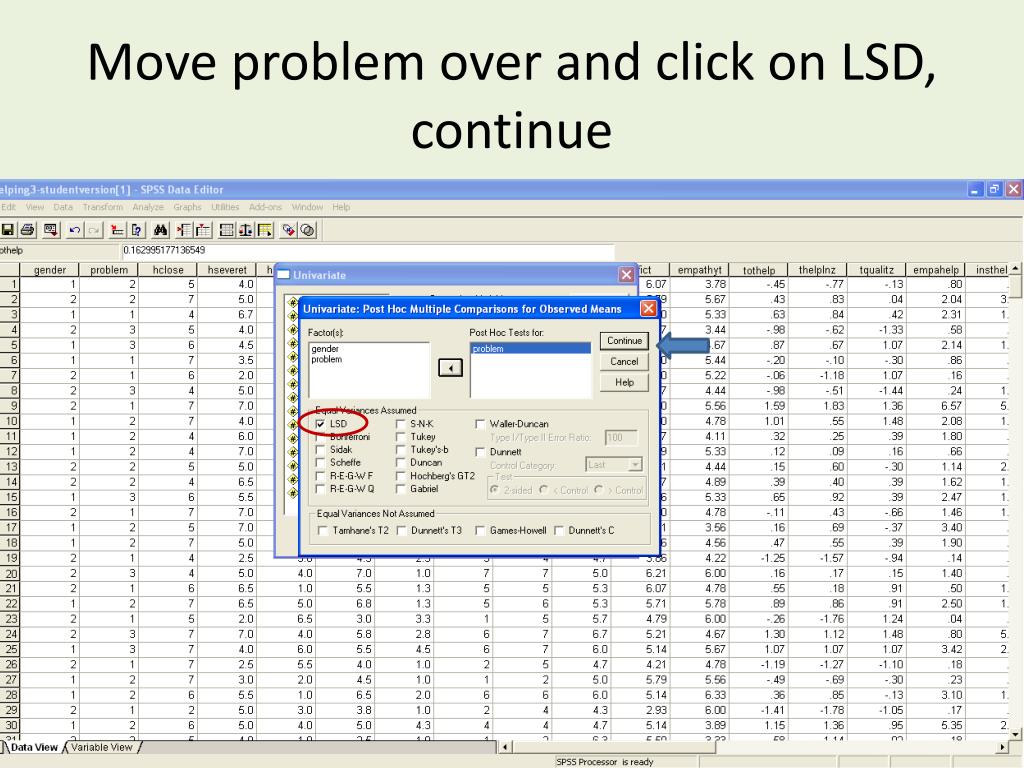Close the Post Hoc Multiple Comparisons dialog
The image size is (1024, 768).
coord(648,308)
